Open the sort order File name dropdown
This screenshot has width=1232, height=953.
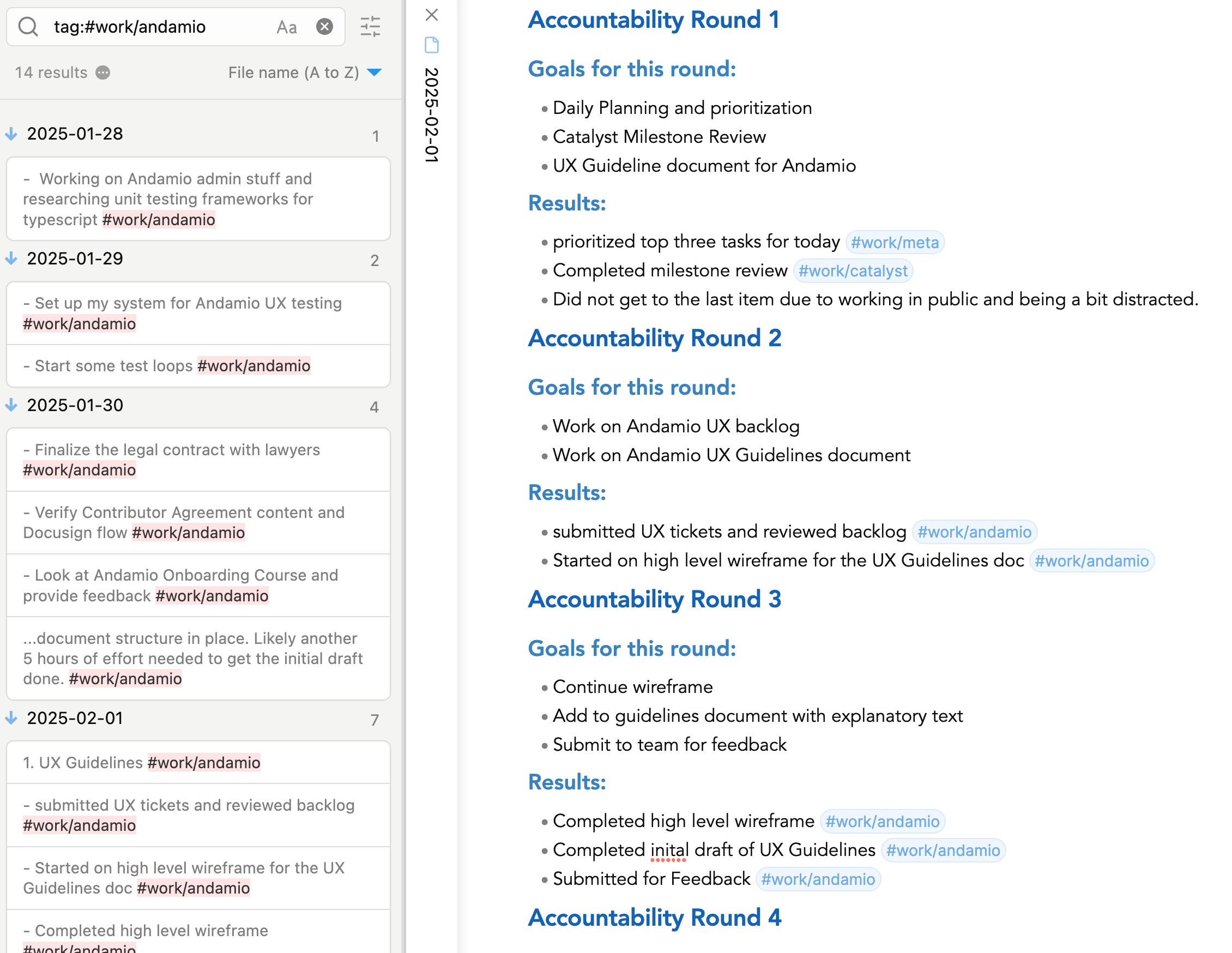305,73
